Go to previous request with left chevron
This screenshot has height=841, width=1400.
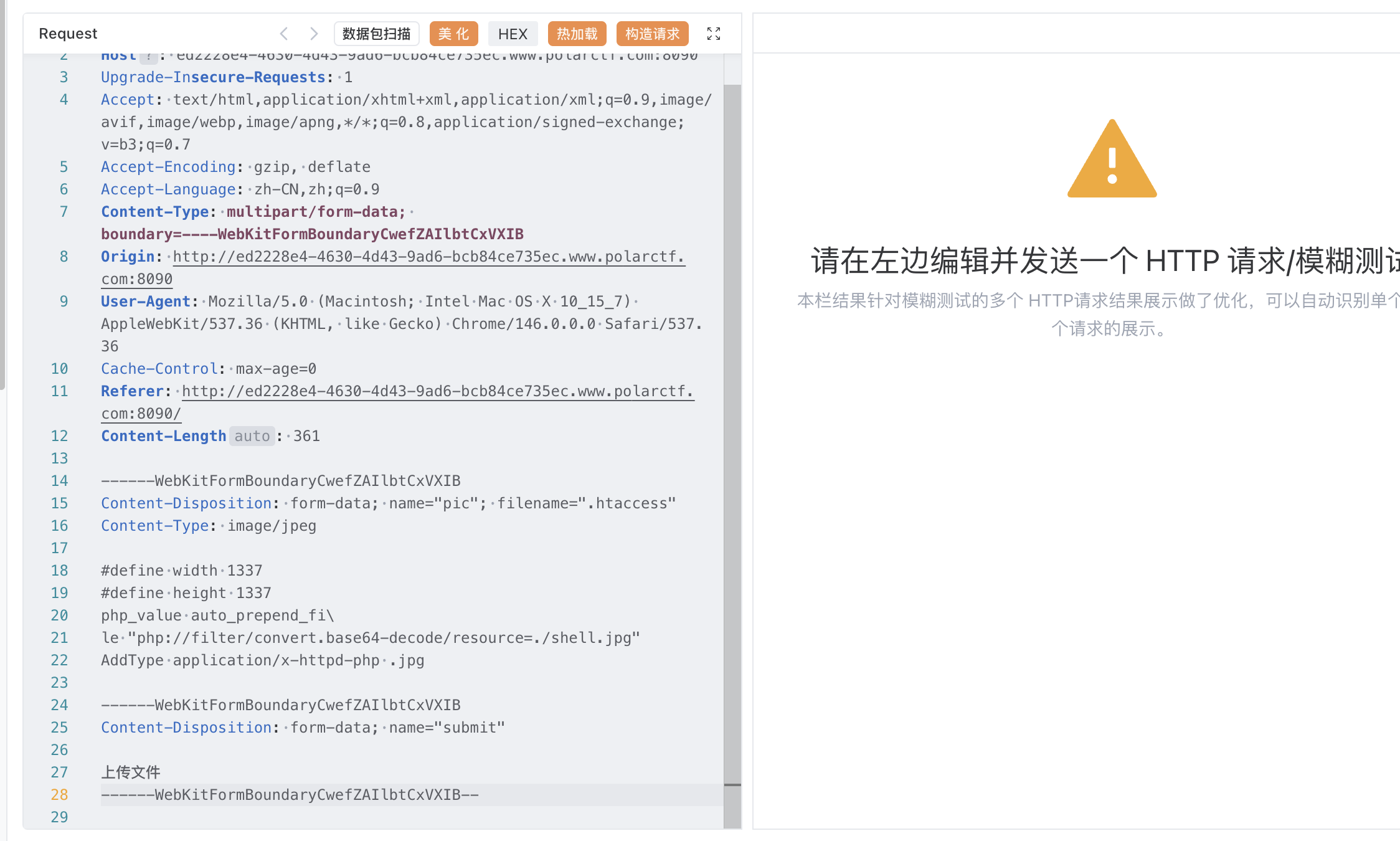tap(284, 34)
